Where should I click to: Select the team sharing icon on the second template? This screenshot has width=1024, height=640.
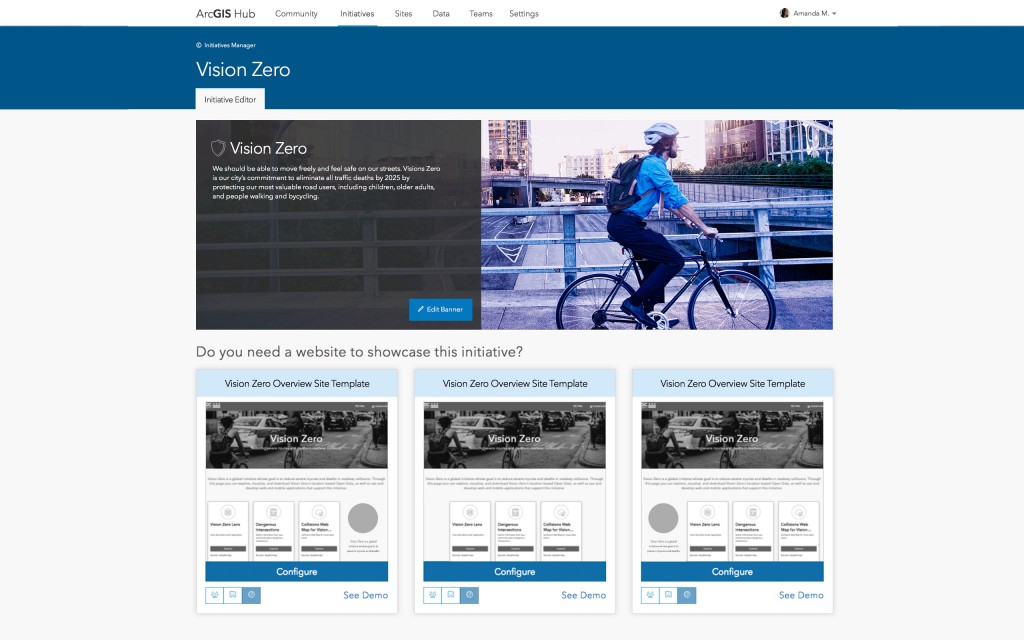(x=432, y=594)
